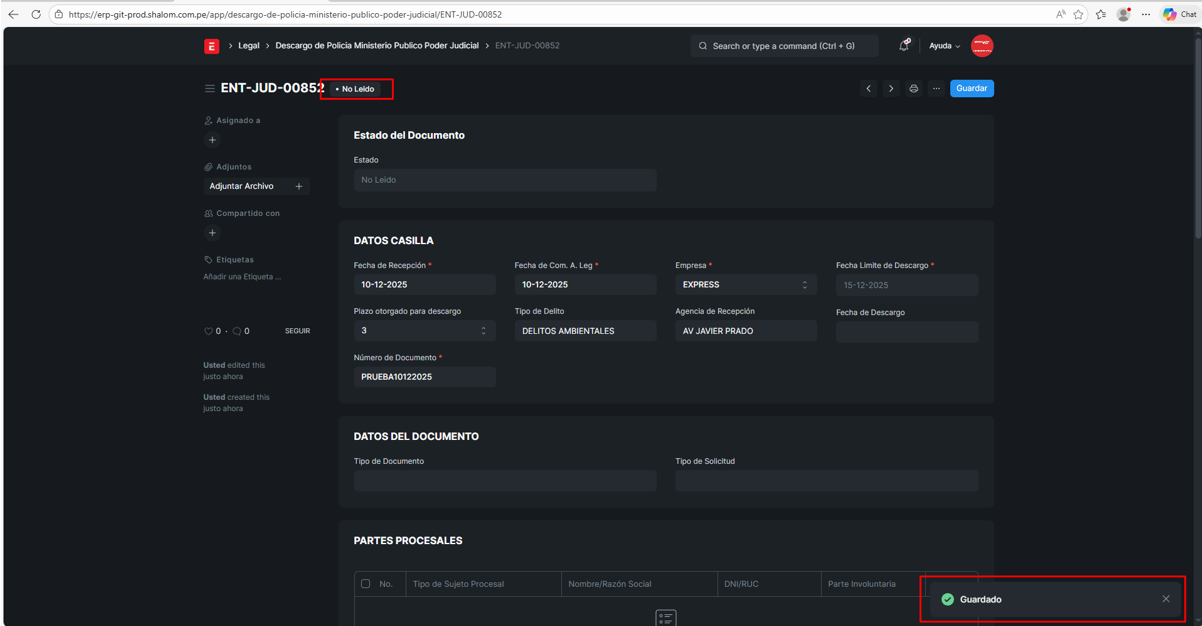Click the Número de Documento input field
The image size is (1202, 626).
click(x=424, y=377)
